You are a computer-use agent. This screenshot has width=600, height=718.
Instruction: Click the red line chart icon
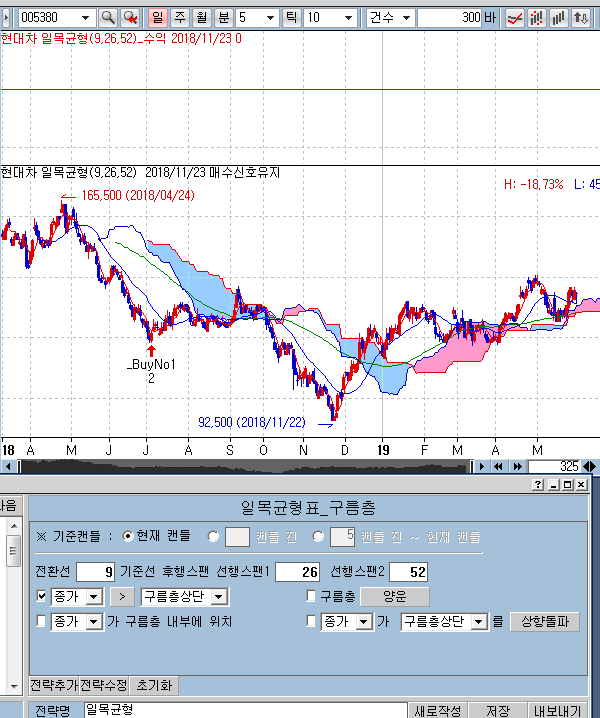(516, 18)
